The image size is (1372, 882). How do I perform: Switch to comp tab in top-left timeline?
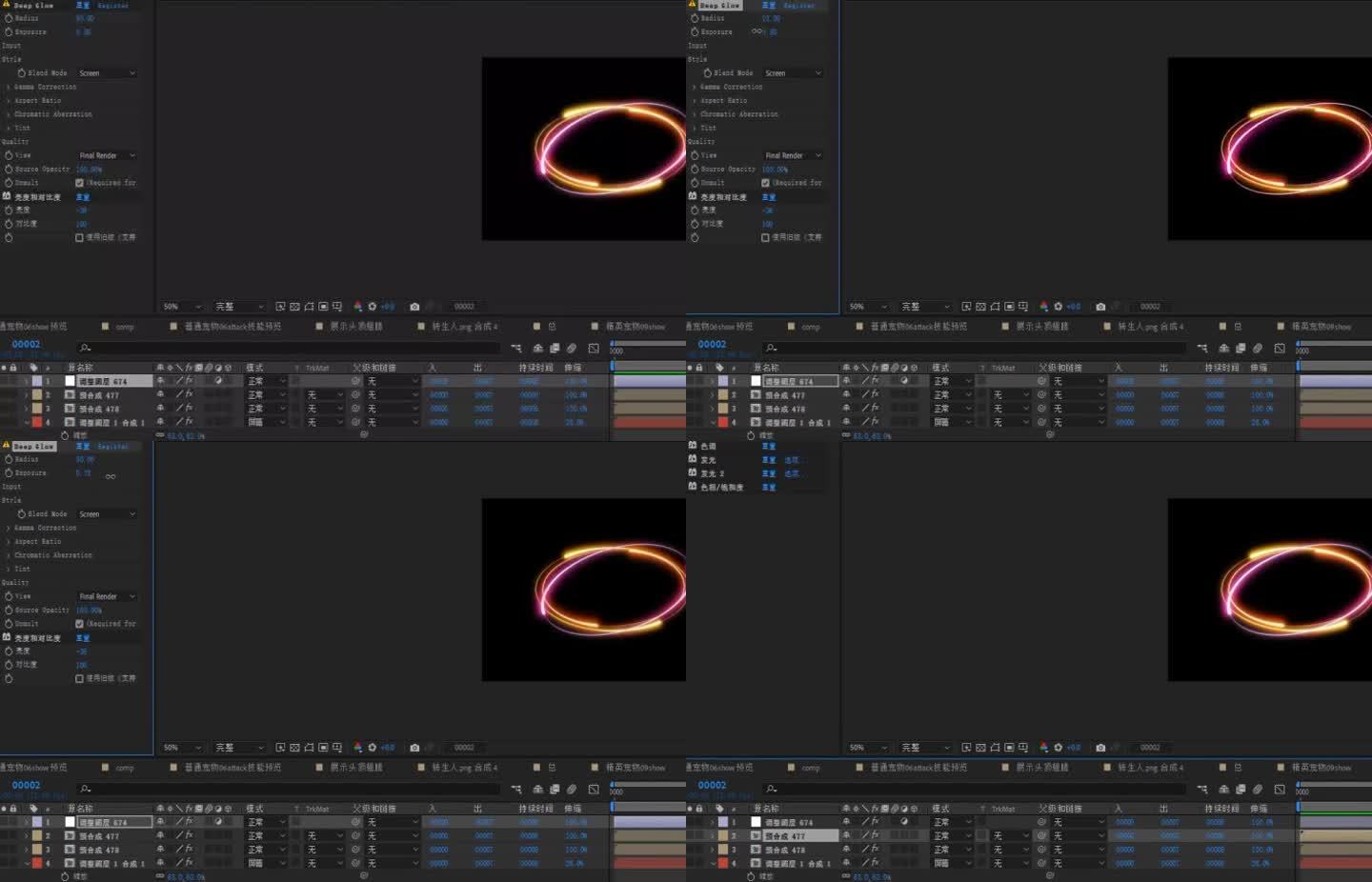click(x=125, y=327)
